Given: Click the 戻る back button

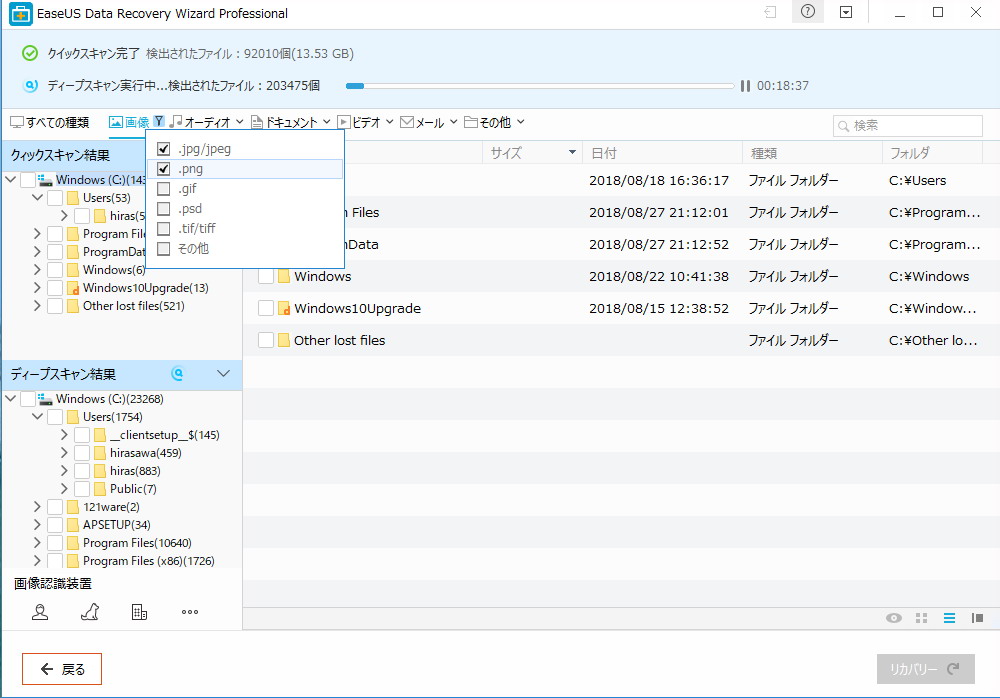Looking at the screenshot, I should click(62, 669).
